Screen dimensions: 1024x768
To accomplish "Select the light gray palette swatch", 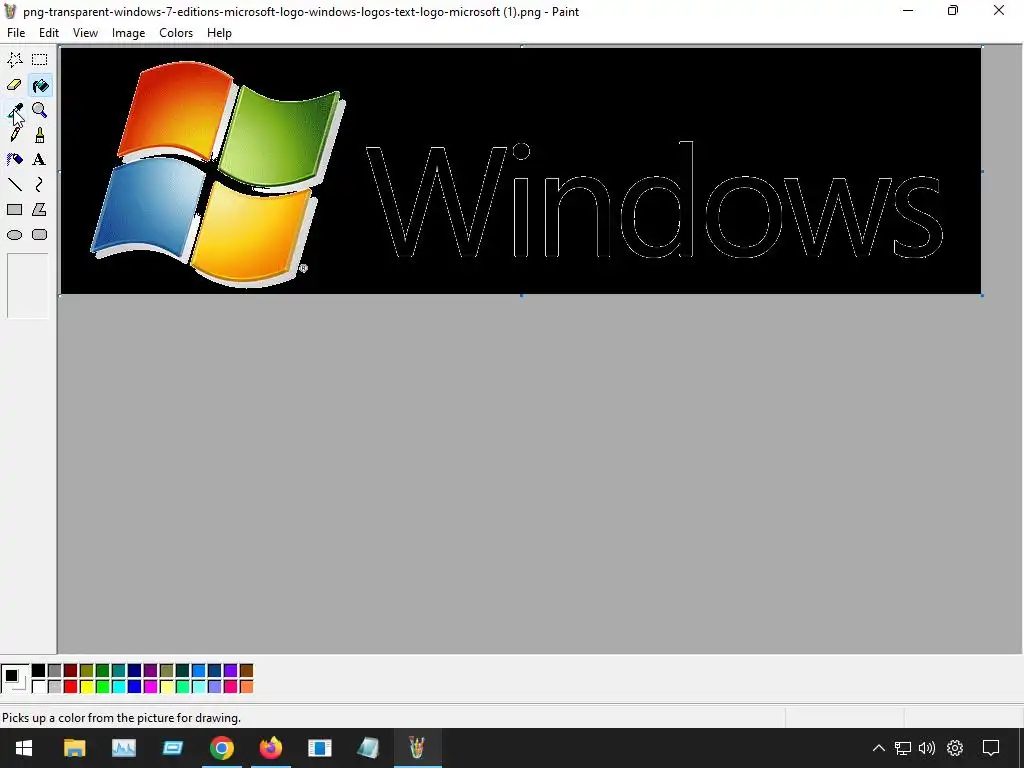I will coord(54,686).
